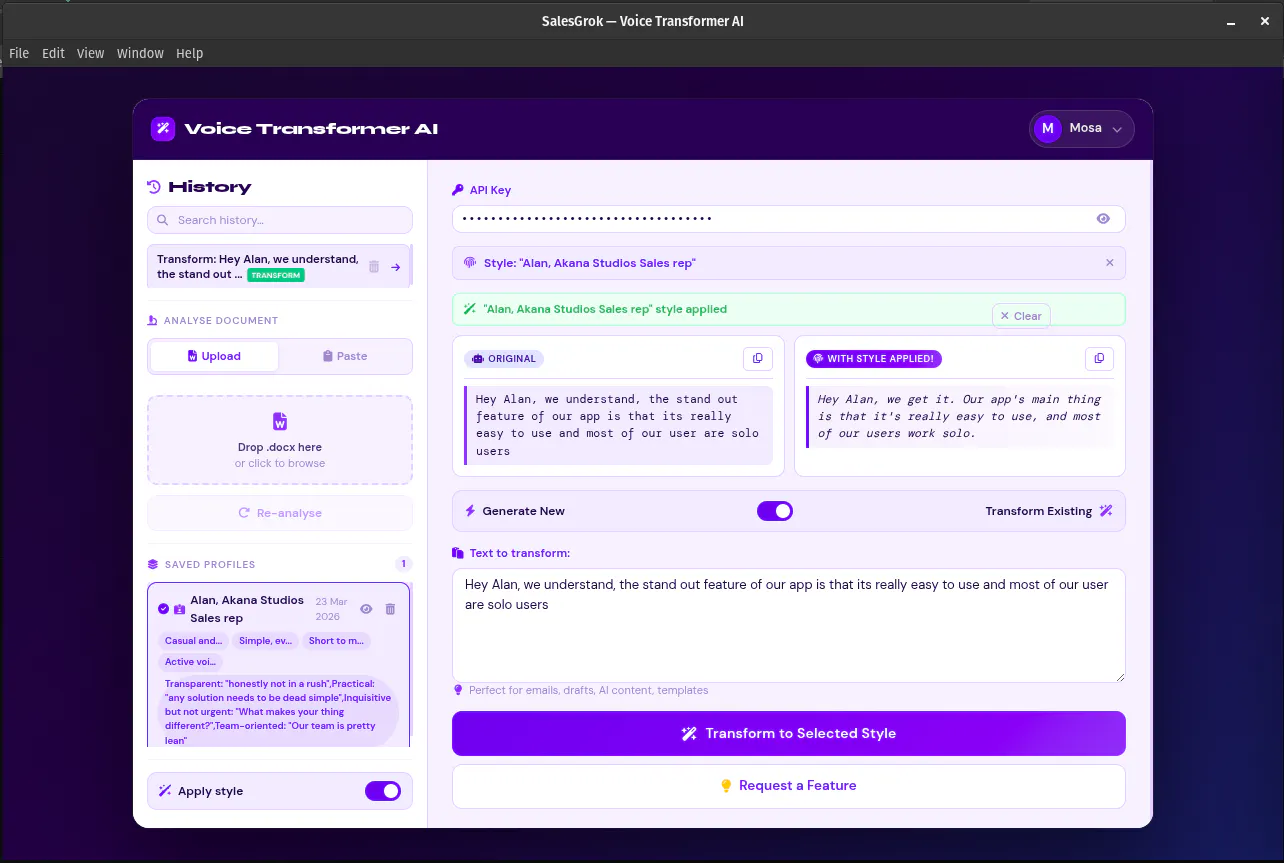The width and height of the screenshot is (1284, 863).
Task: Toggle the Apply style switch
Action: [383, 791]
